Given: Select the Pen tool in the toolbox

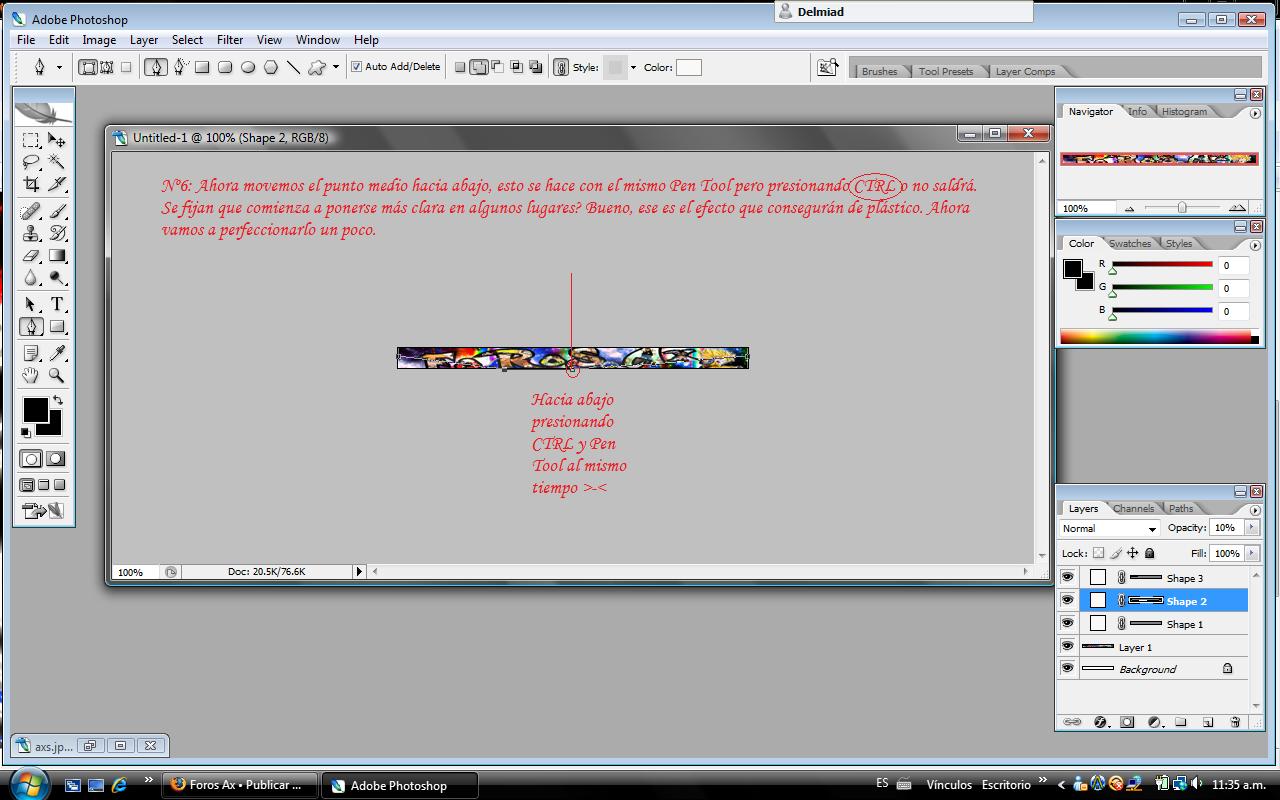Looking at the screenshot, I should [x=31, y=326].
